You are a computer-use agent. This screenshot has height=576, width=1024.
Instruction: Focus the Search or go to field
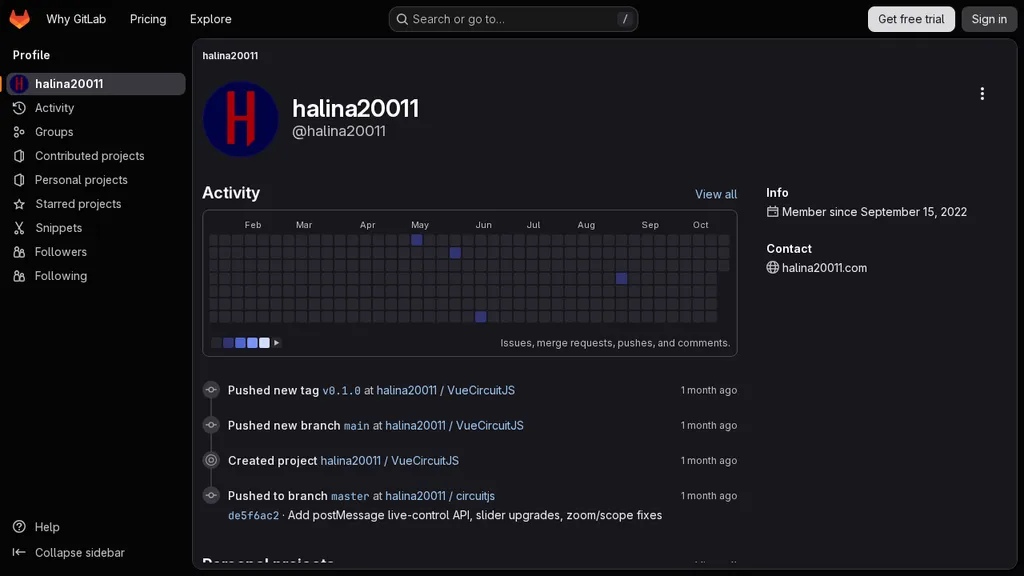point(513,19)
